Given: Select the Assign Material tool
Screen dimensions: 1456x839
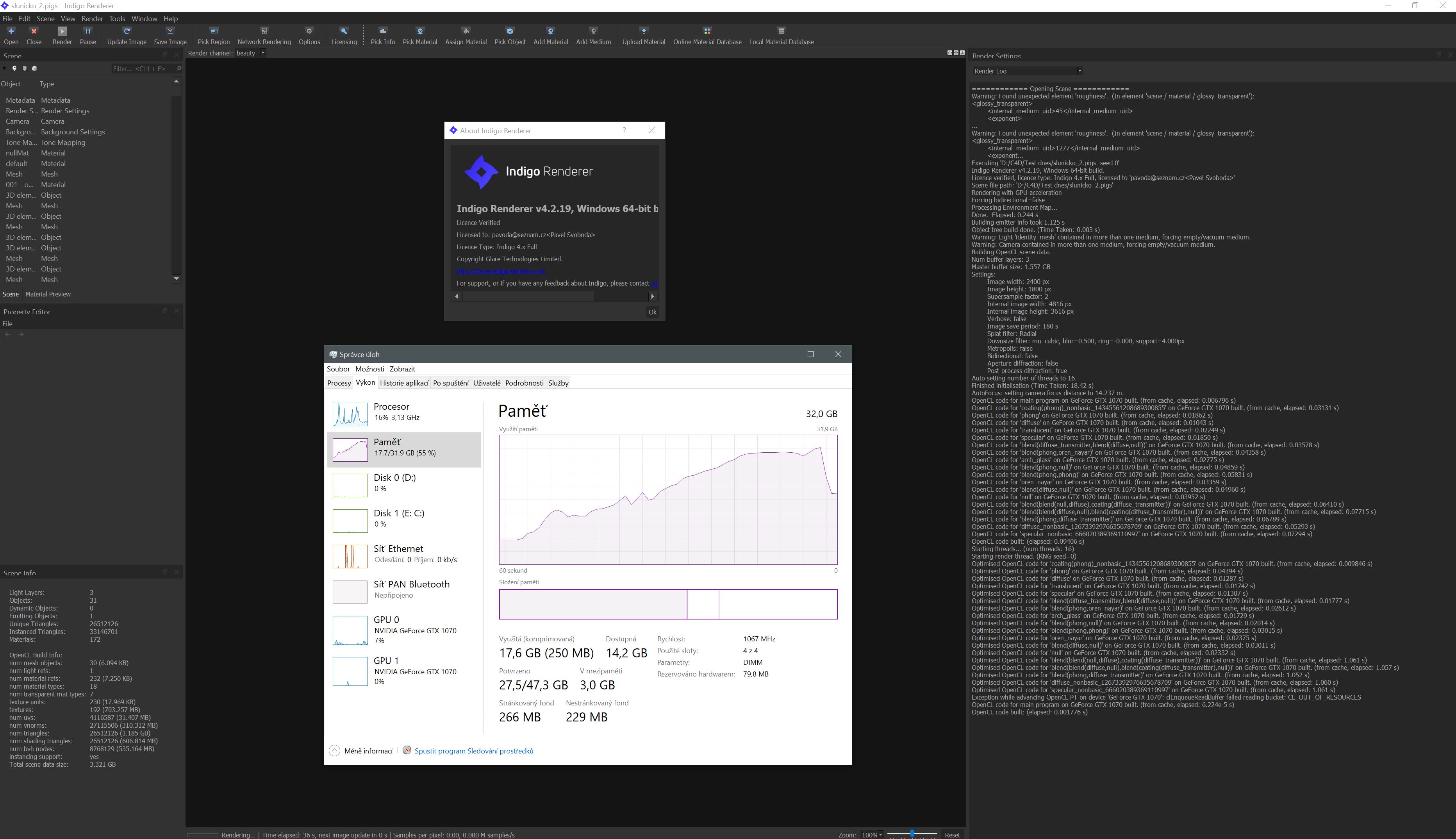Looking at the screenshot, I should pos(466,35).
